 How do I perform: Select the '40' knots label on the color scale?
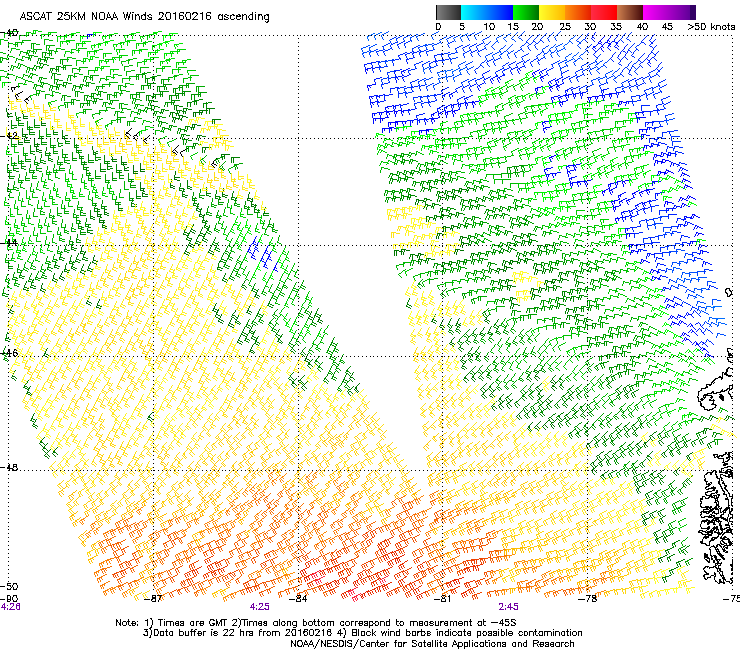(642, 27)
